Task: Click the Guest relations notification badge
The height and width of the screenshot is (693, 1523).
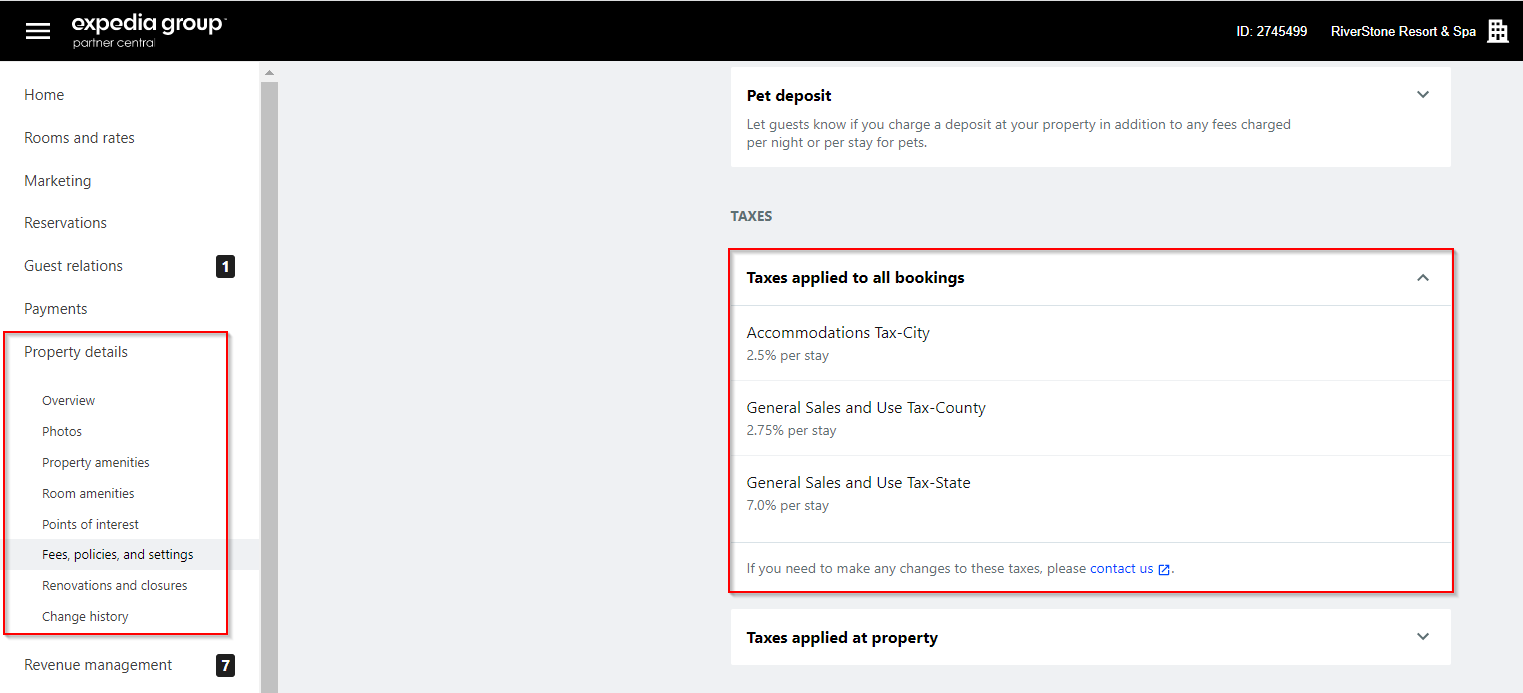Action: tap(225, 266)
